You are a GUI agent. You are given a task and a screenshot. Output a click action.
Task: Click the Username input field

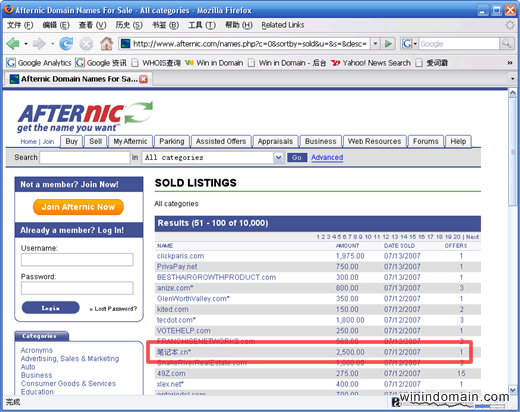point(77,260)
